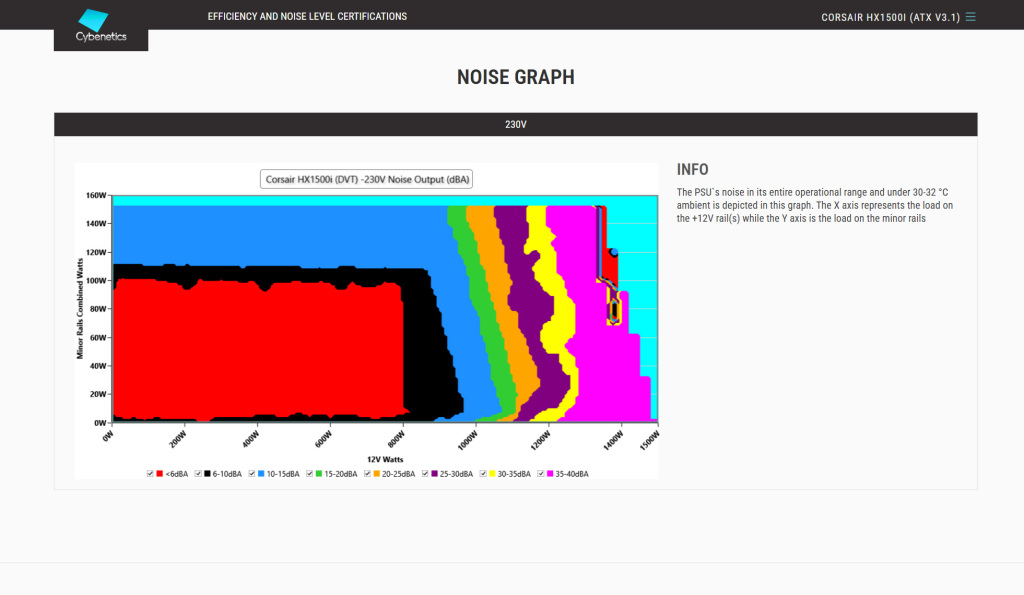The width and height of the screenshot is (1024, 595).
Task: Open the hamburger menu icon
Action: pos(970,17)
